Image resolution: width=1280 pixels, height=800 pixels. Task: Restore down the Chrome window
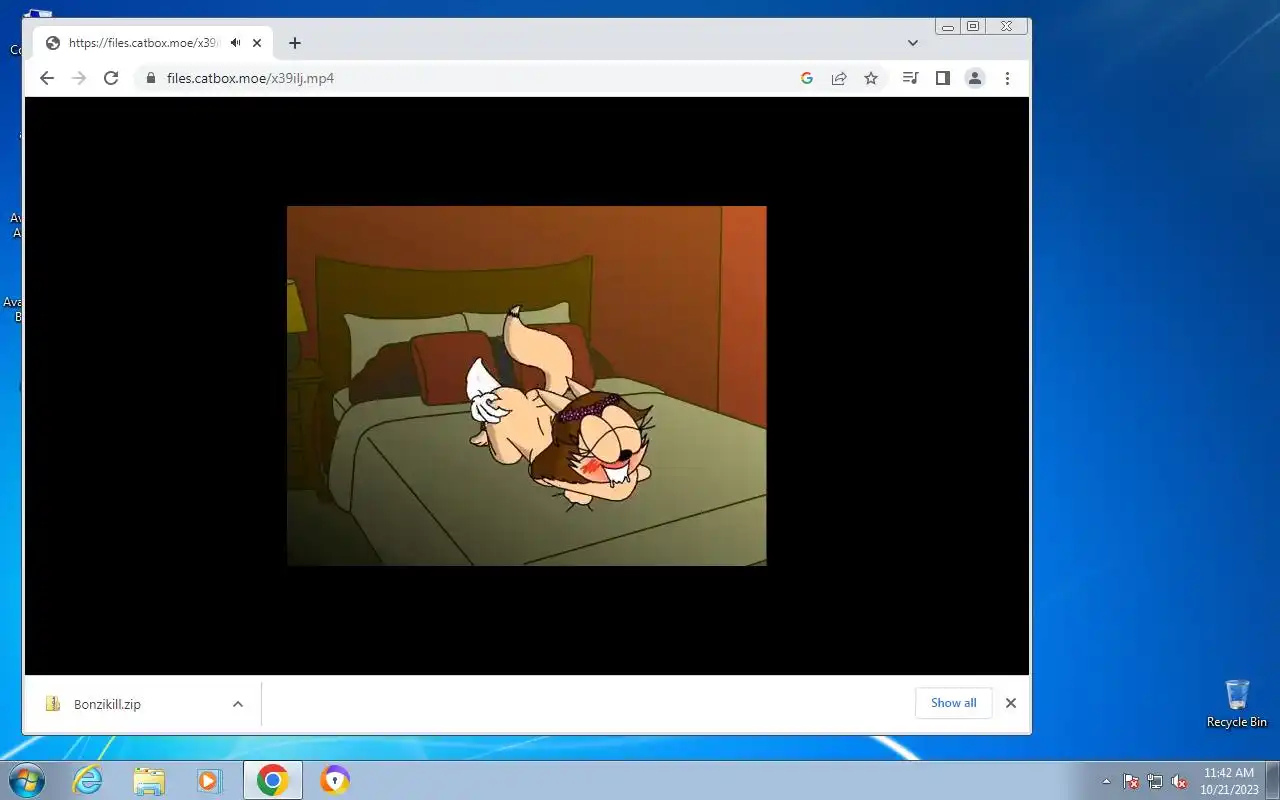tap(973, 27)
